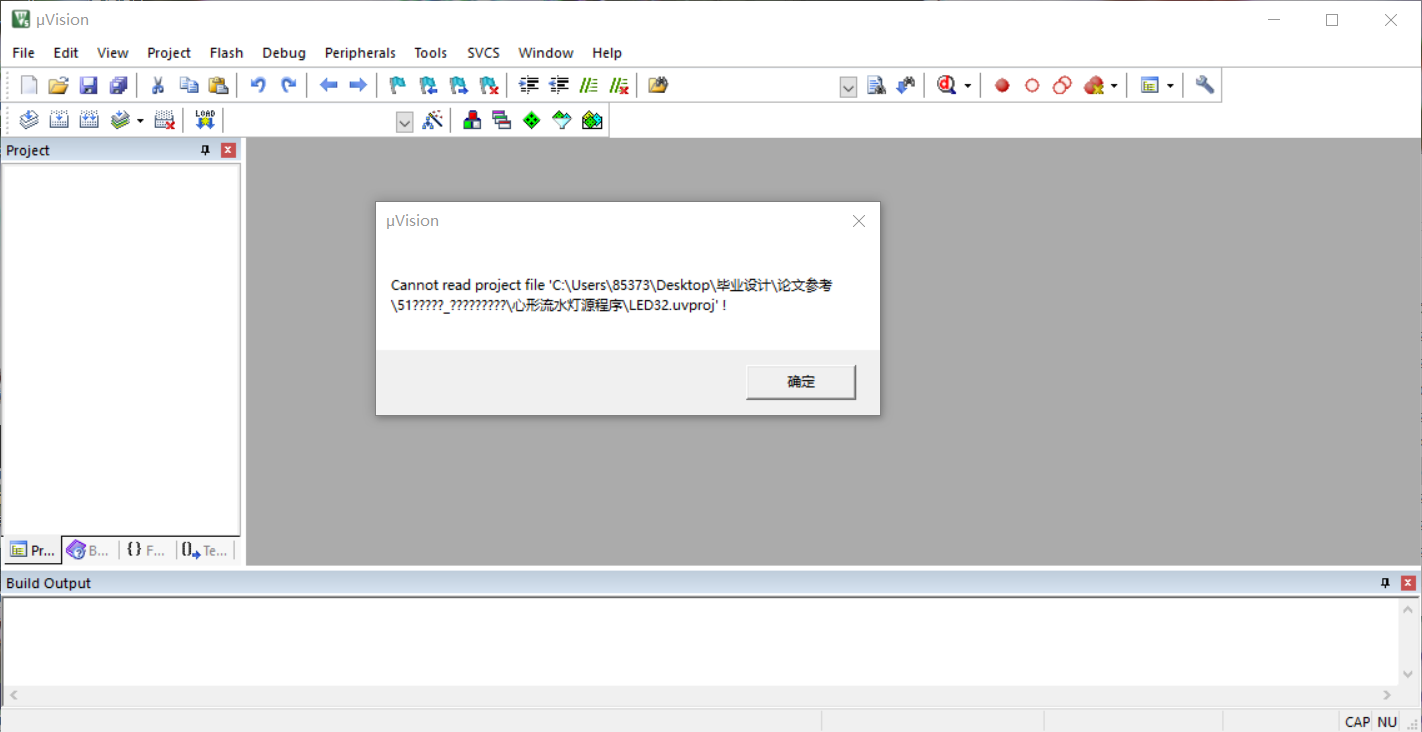The image size is (1422, 732).
Task: Click the Comment selection icon
Action: (589, 85)
